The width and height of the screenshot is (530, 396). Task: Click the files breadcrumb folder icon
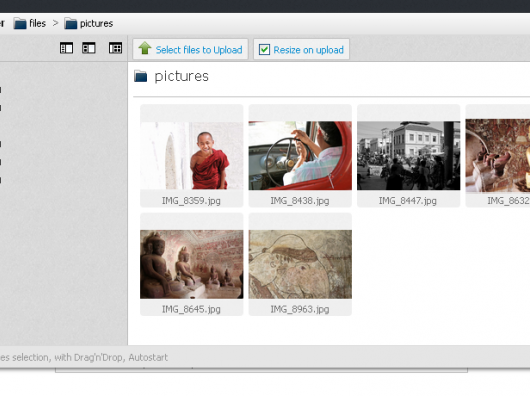click(x=20, y=24)
